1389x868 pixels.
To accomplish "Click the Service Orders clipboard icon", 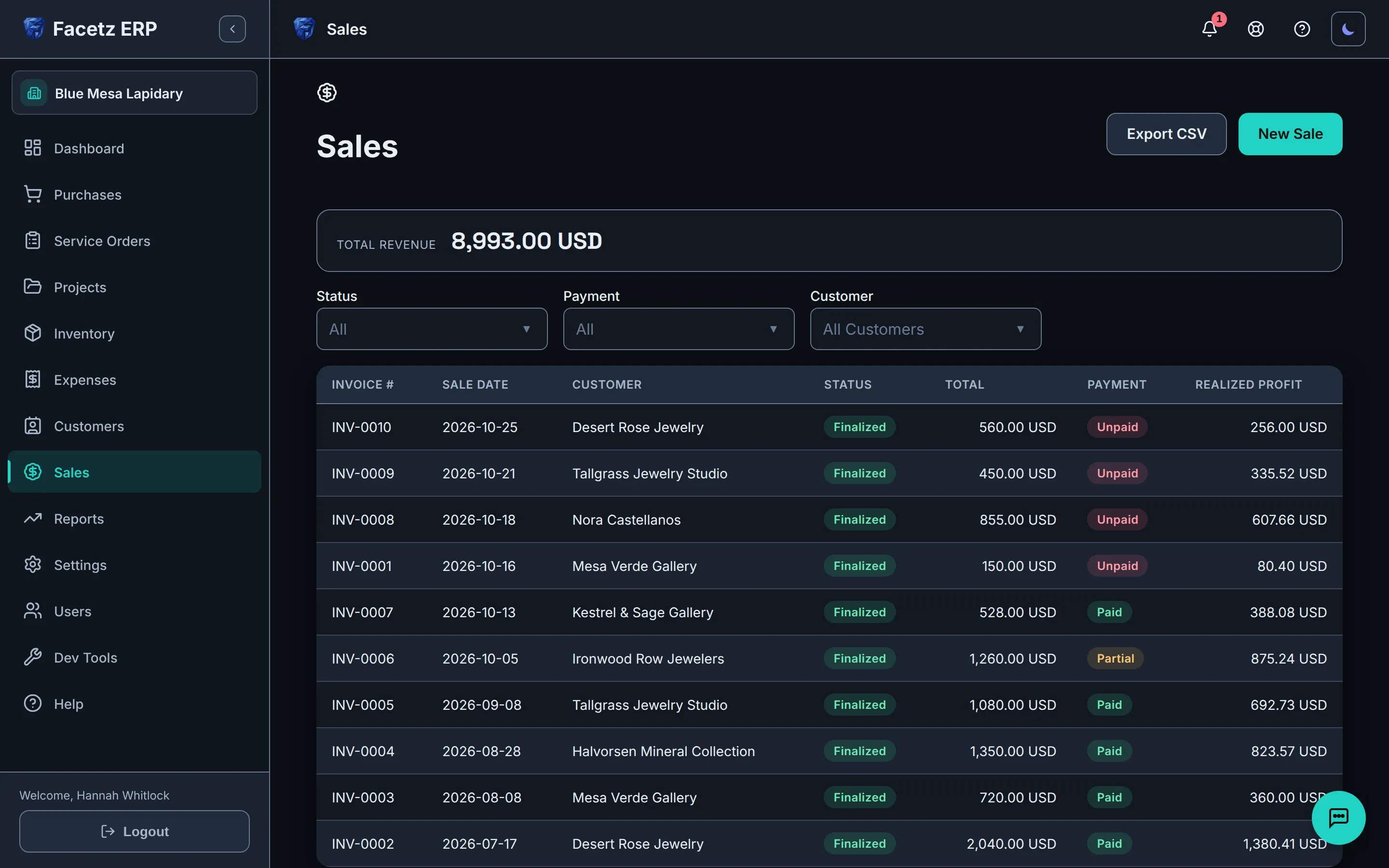I will click(33, 241).
